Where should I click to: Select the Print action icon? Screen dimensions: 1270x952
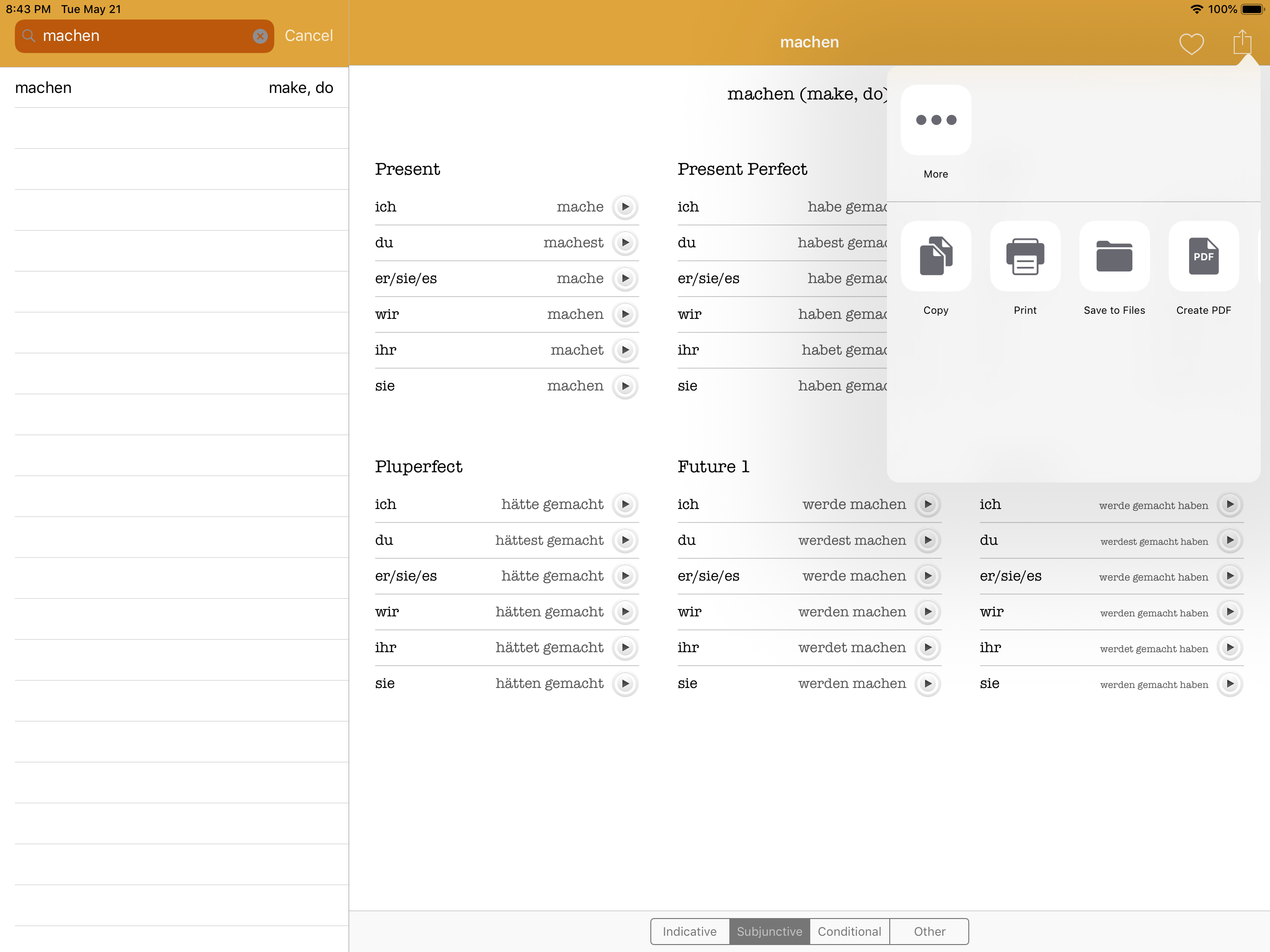coord(1025,256)
